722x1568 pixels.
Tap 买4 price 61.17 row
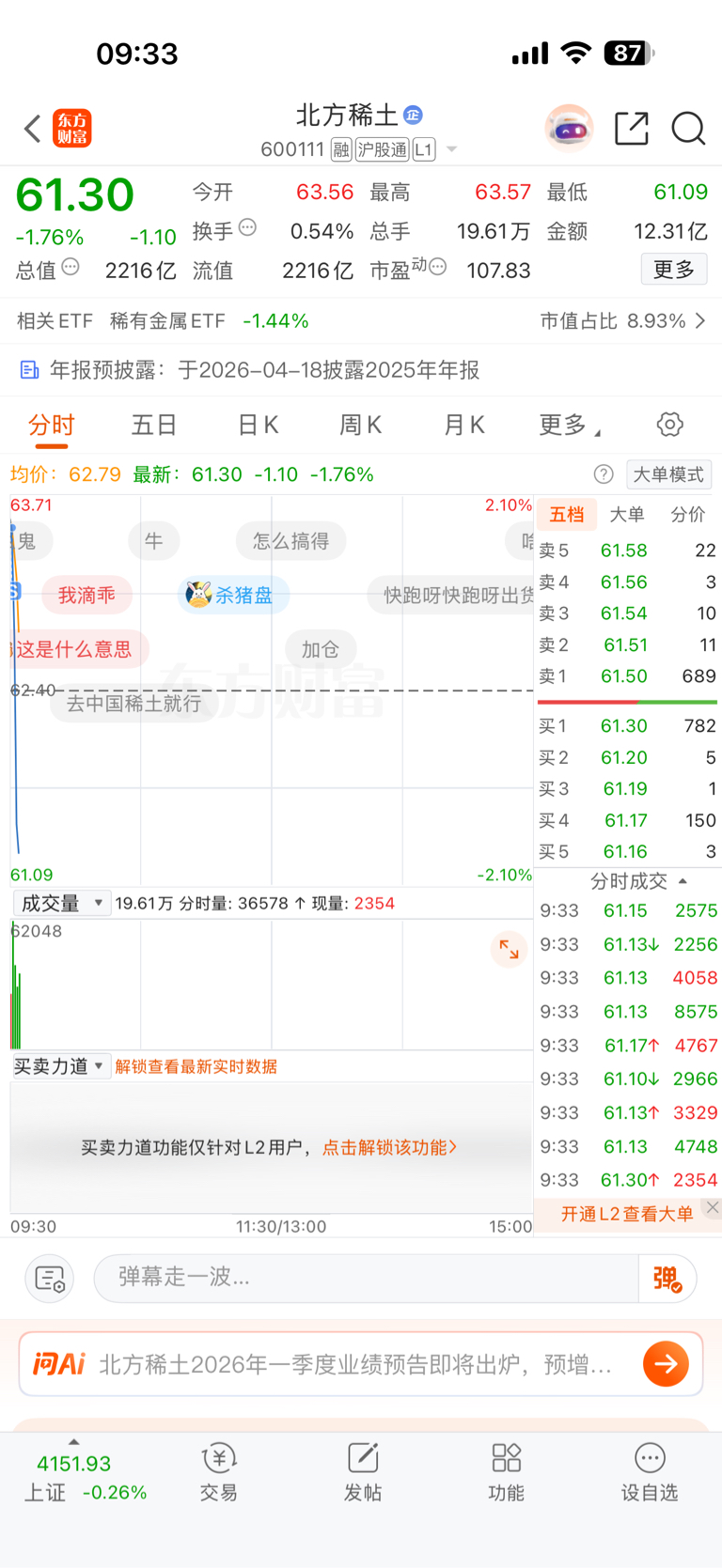point(627,820)
